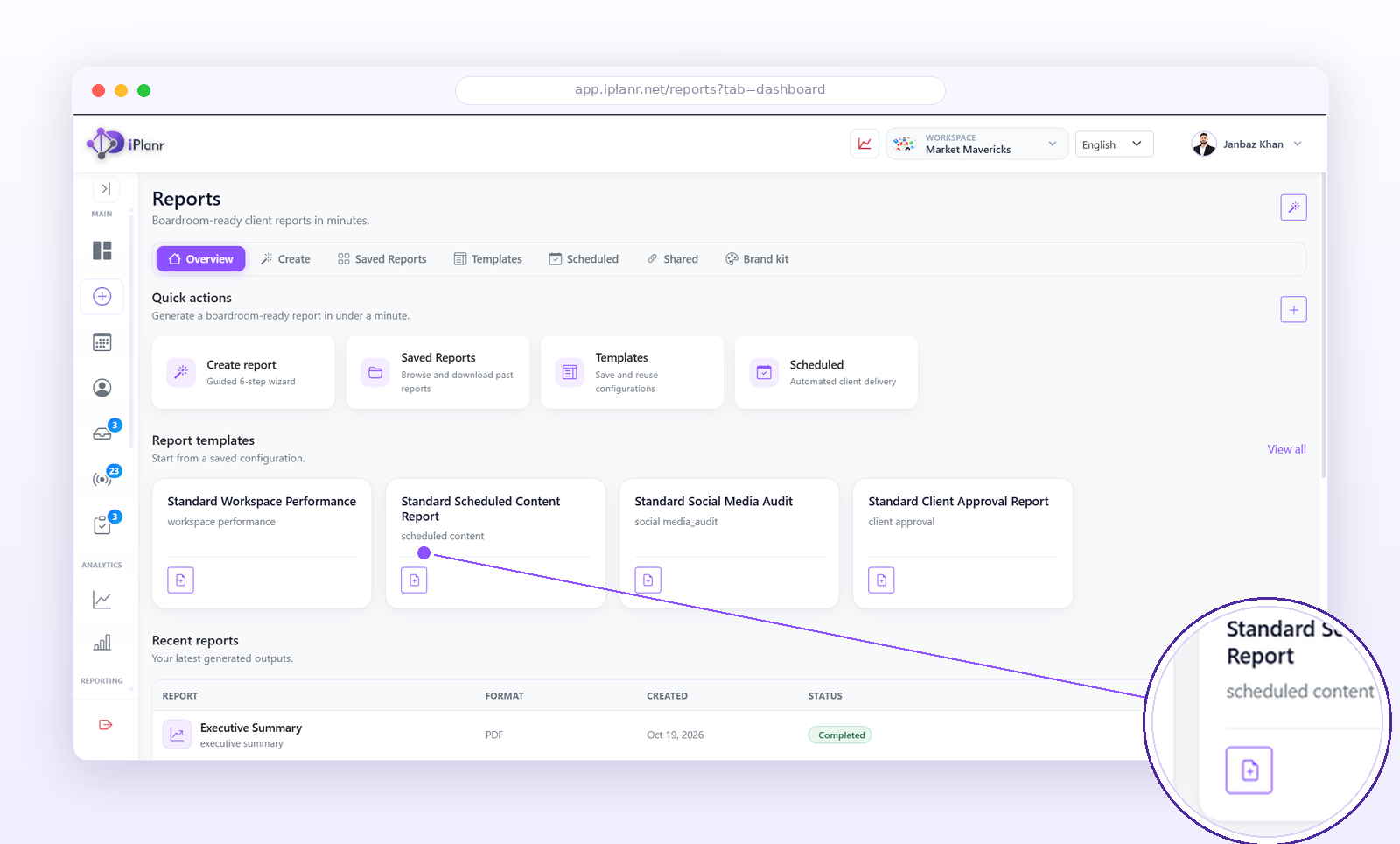Viewport: 1400px width, 844px height.
Task: Click the FORMAT column header
Action: pyautogui.click(x=505, y=696)
